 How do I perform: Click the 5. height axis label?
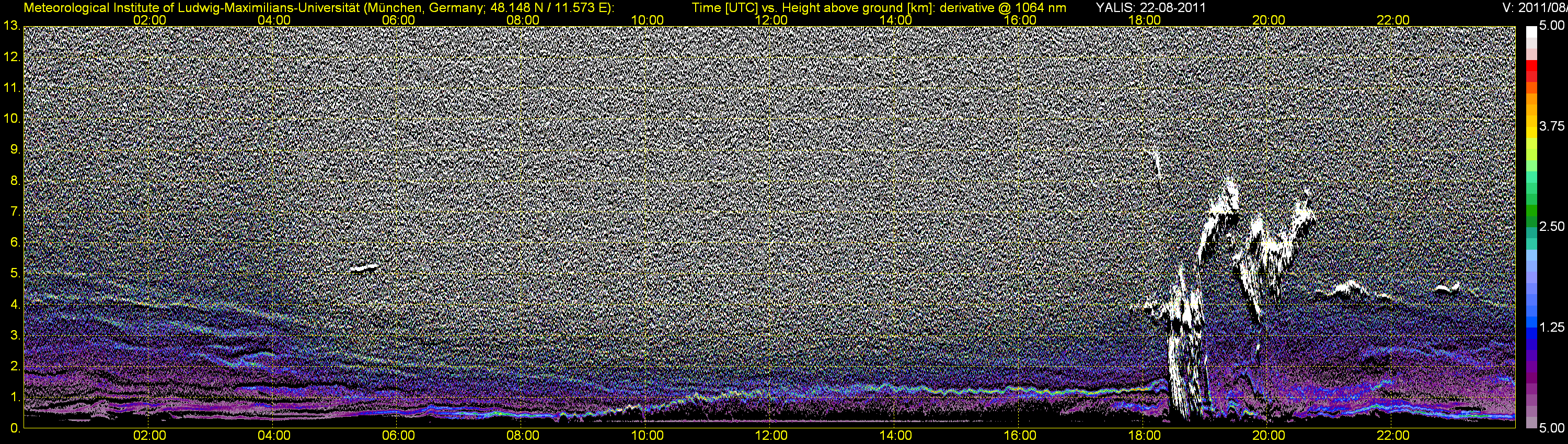[x=16, y=274]
